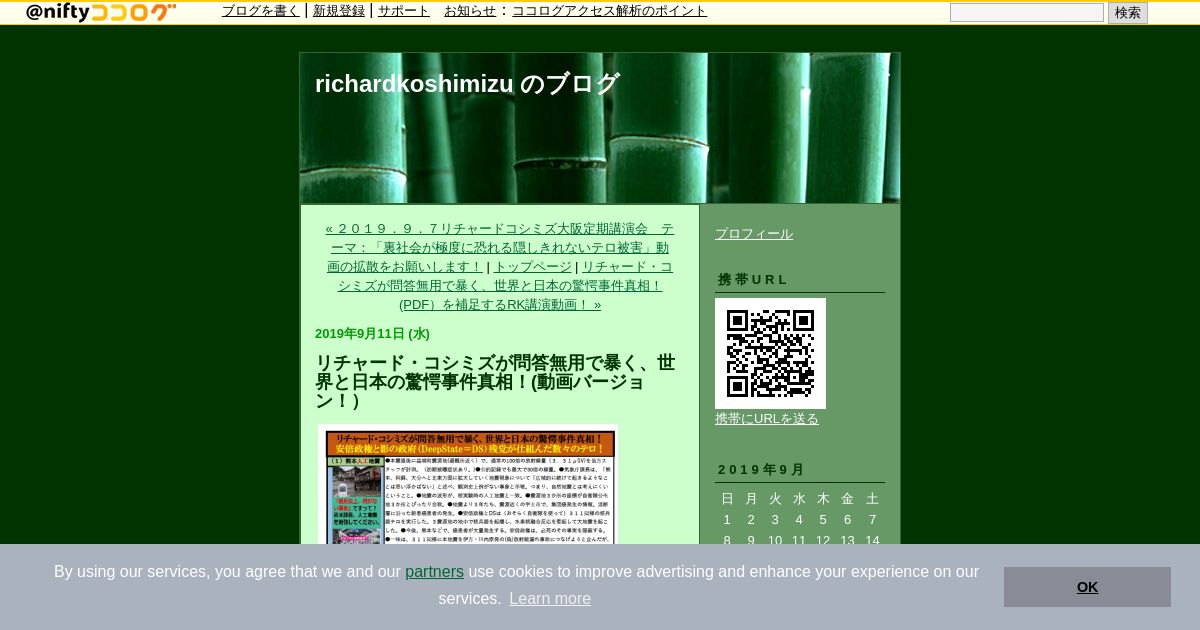The height and width of the screenshot is (630, 1200).
Task: Open the プロフィール link
Action: (754, 234)
